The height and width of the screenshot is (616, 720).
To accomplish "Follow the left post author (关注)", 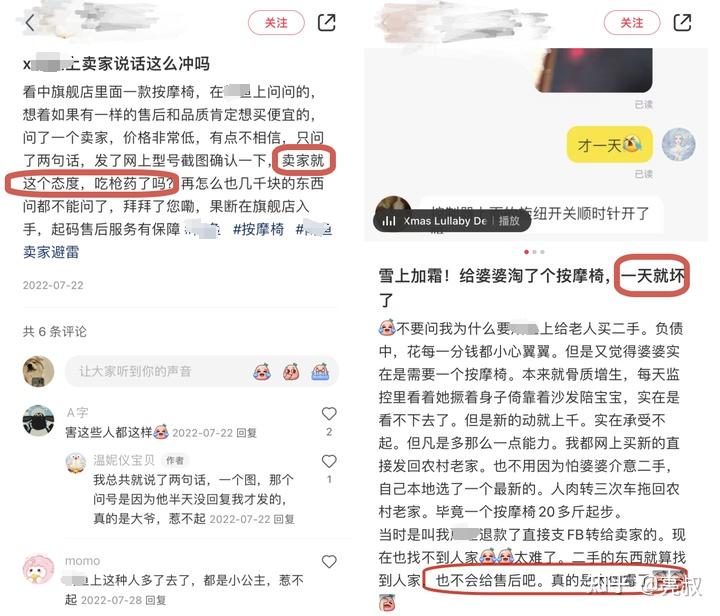I will 276,22.
